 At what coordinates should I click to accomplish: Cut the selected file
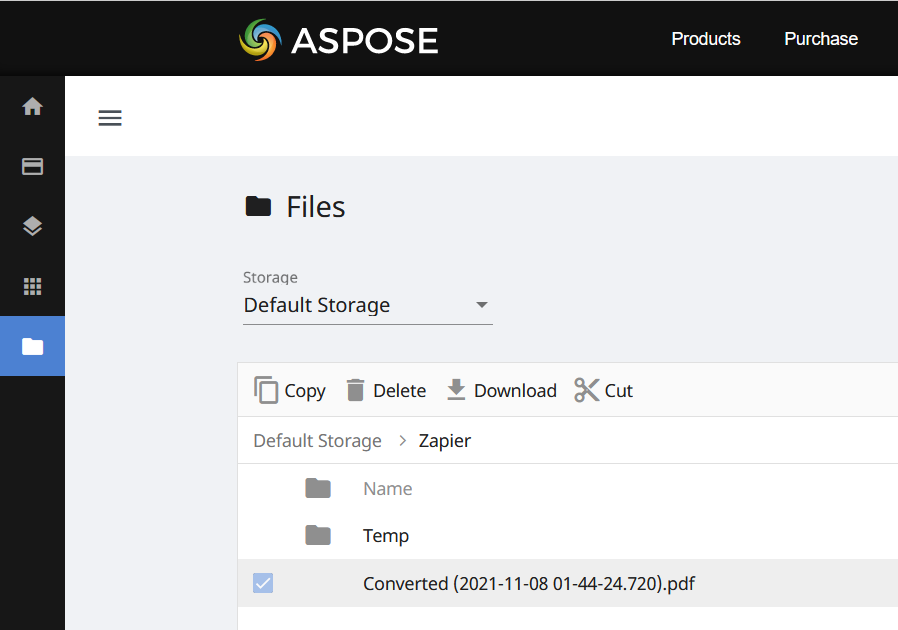tap(604, 390)
